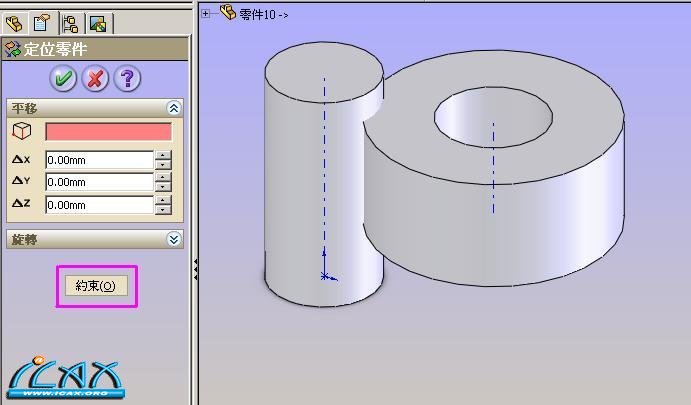The image size is (691, 405).
Task: Click the ΔY value field
Action: 100,182
